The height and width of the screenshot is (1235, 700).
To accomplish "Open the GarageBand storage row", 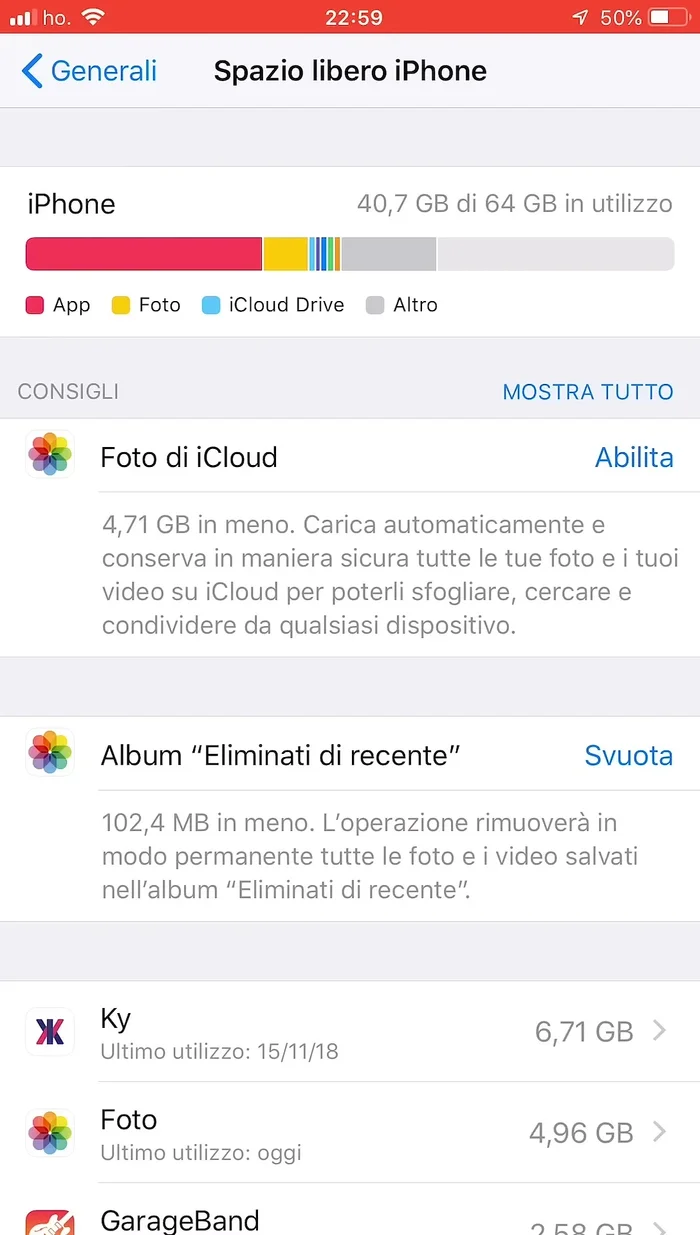I will 350,1222.
